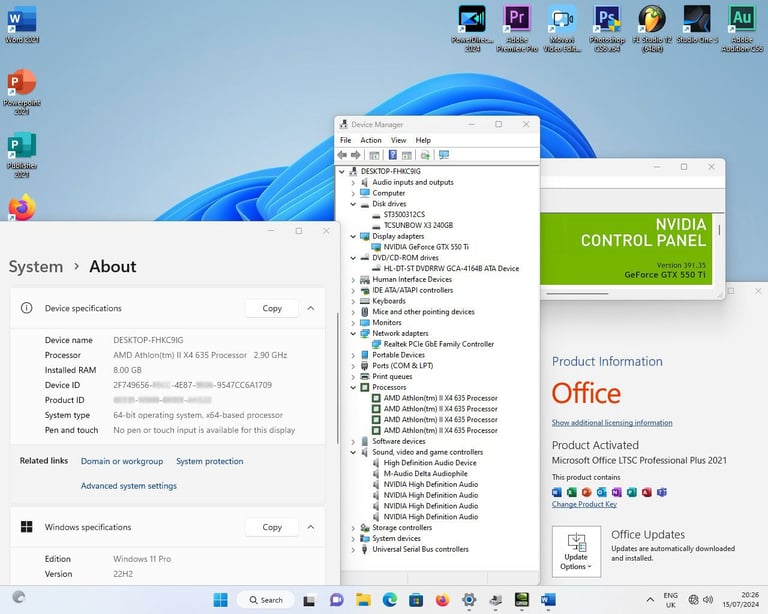This screenshot has width=768, height=614.
Task: Open the Chat icon on the taskbar
Action: [x=336, y=600]
